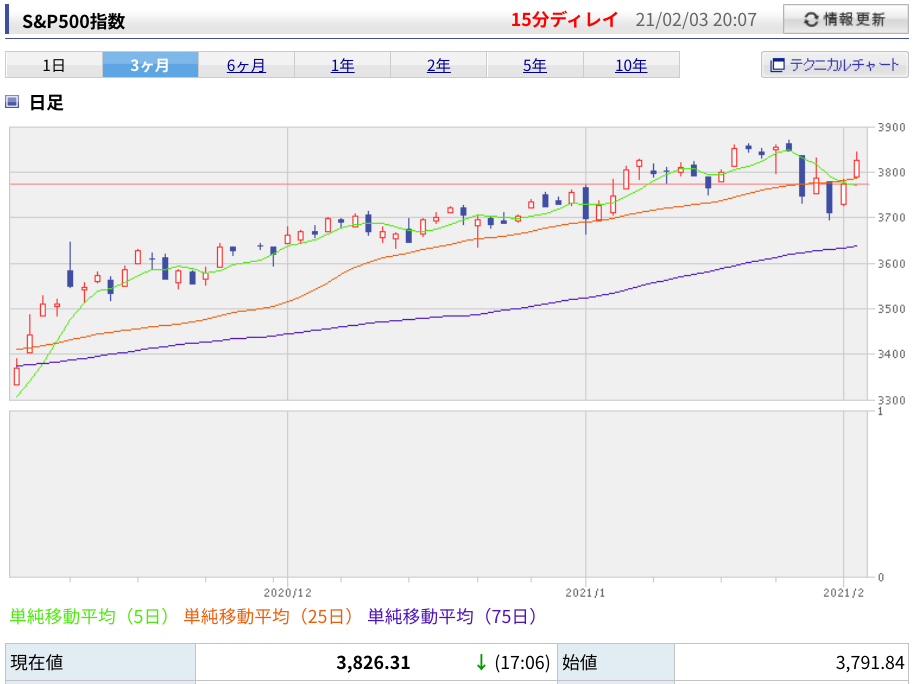The height and width of the screenshot is (684, 914).
Task: Switch to the 10年 period tab
Action: click(631, 65)
